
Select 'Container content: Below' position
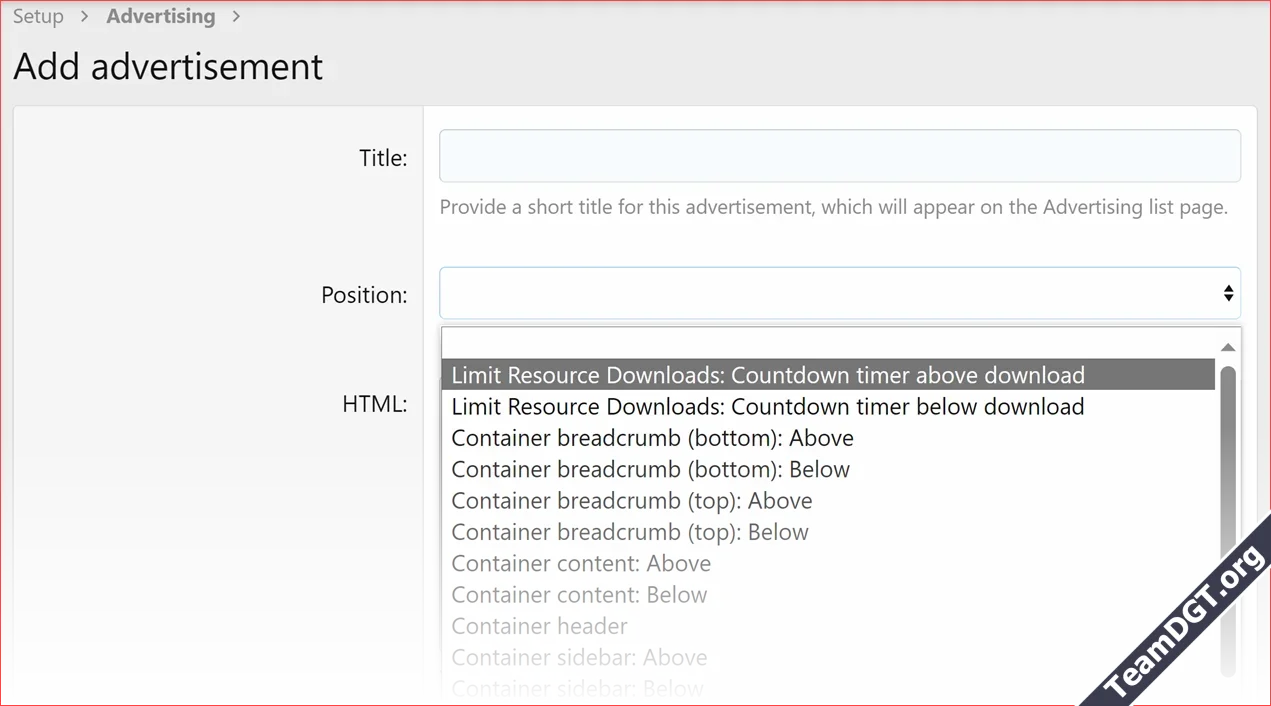(x=579, y=594)
